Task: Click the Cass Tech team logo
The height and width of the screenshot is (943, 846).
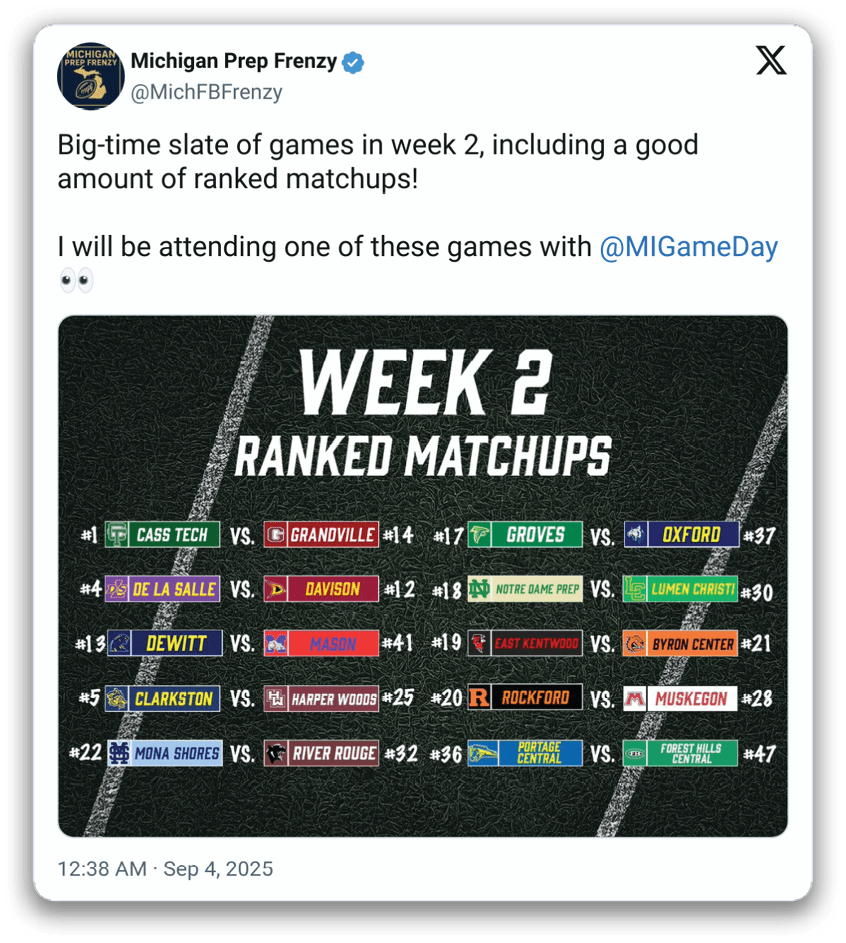Action: pos(117,535)
